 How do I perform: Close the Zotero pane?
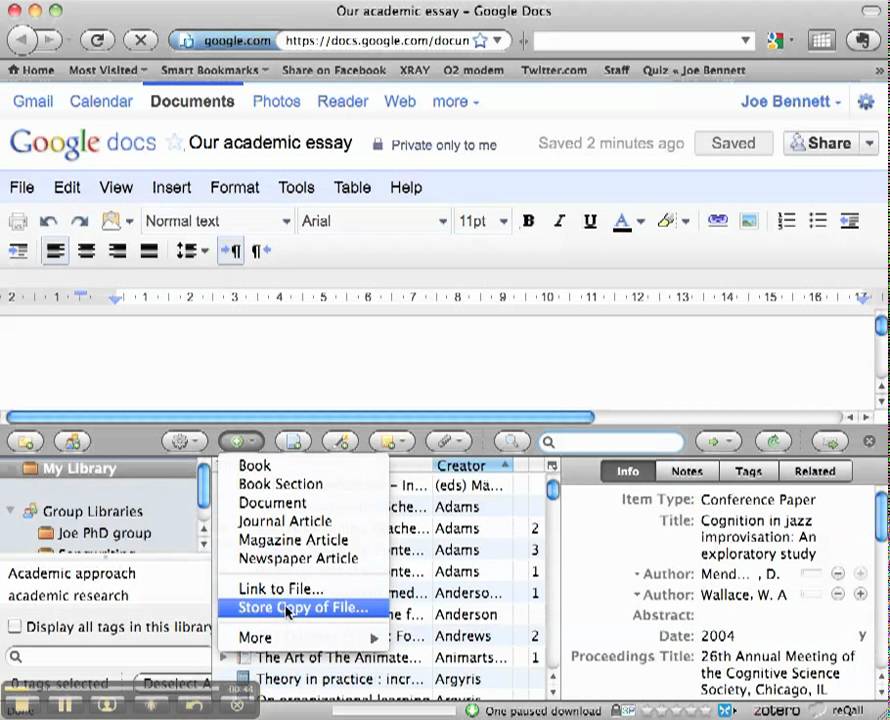coord(869,441)
